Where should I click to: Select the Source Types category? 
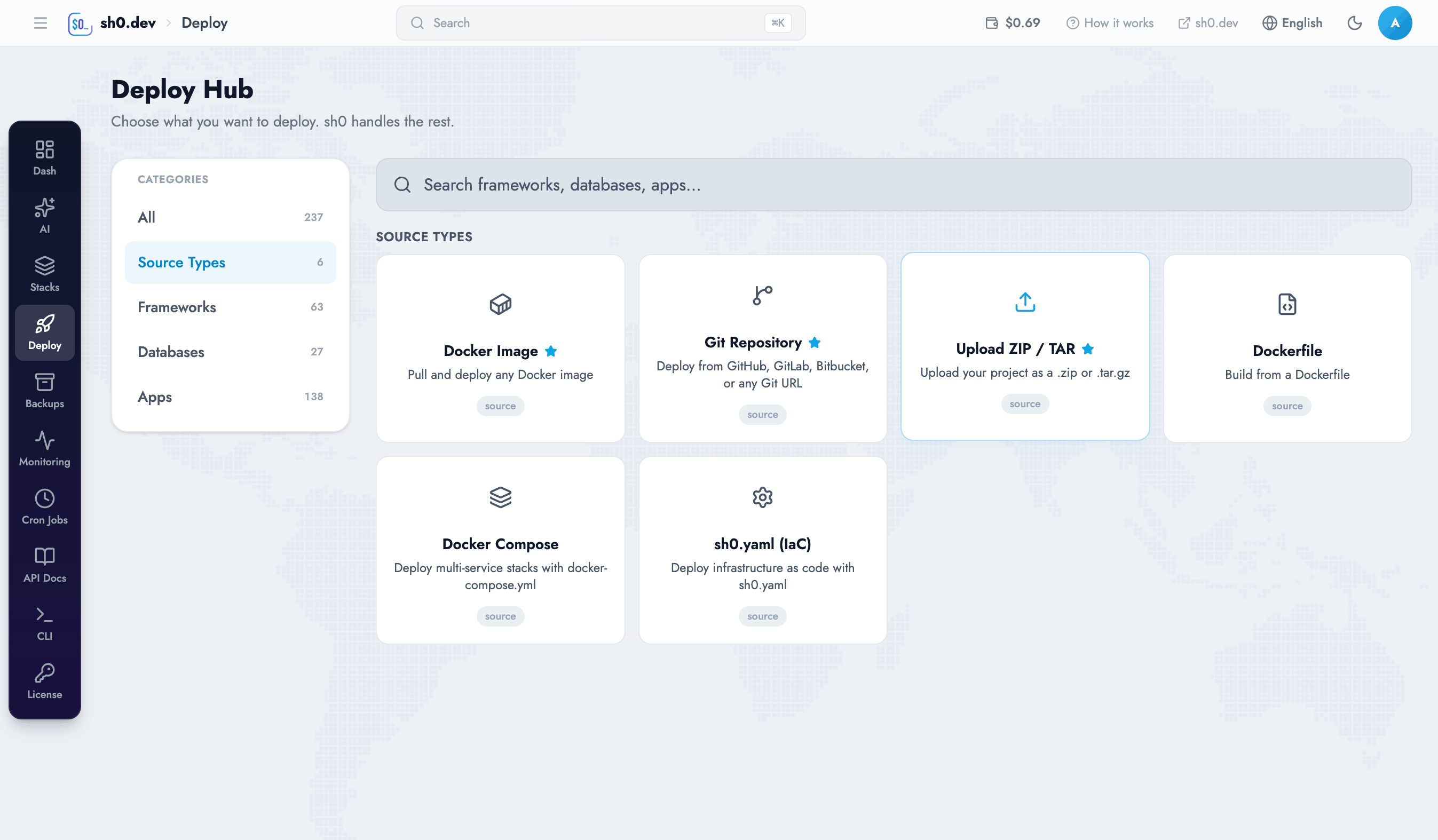(230, 263)
